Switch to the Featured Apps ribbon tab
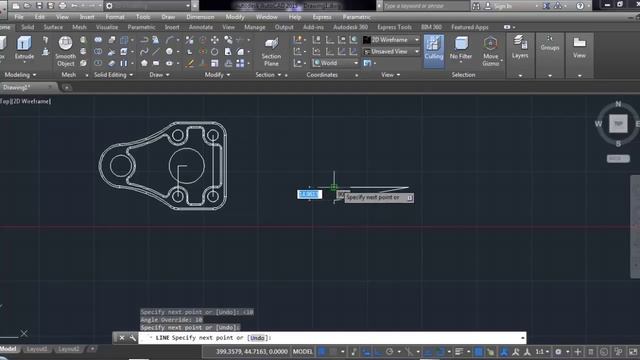 click(470, 27)
